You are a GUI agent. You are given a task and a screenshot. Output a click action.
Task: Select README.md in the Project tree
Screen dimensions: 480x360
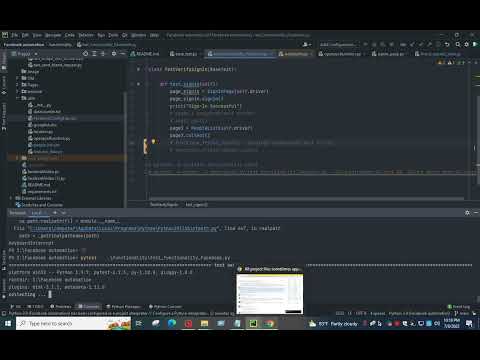[36, 185]
